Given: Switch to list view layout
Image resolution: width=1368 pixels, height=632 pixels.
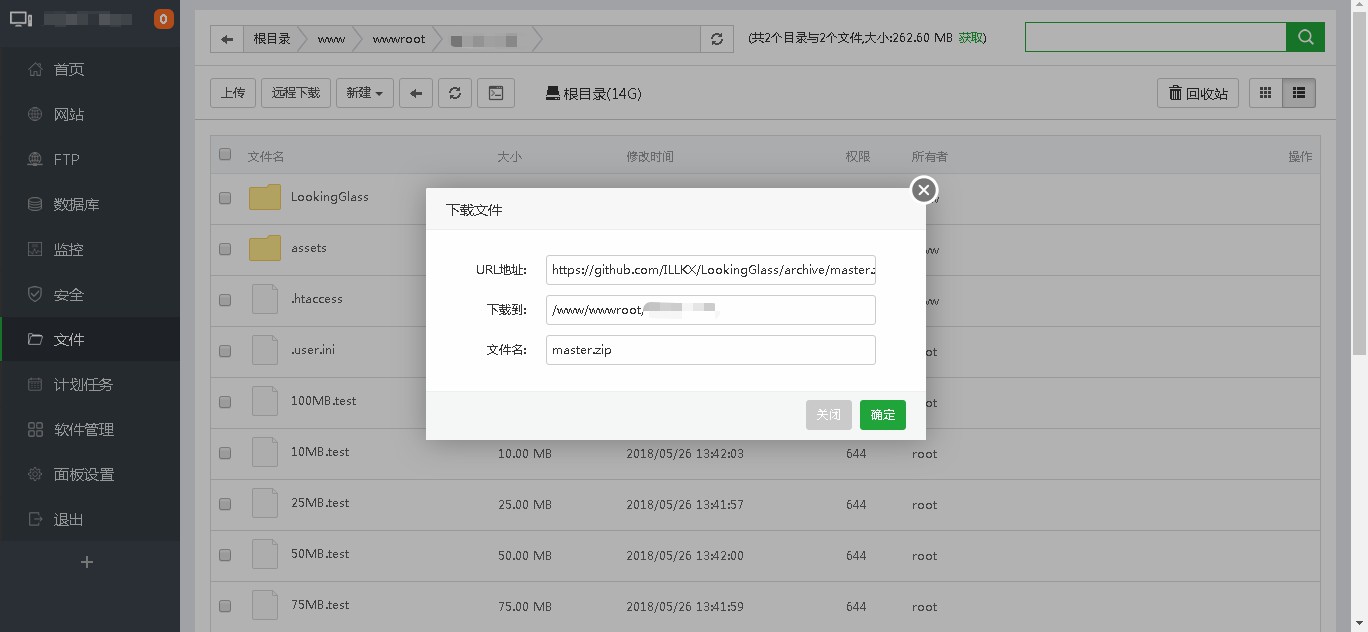Looking at the screenshot, I should click(1299, 93).
